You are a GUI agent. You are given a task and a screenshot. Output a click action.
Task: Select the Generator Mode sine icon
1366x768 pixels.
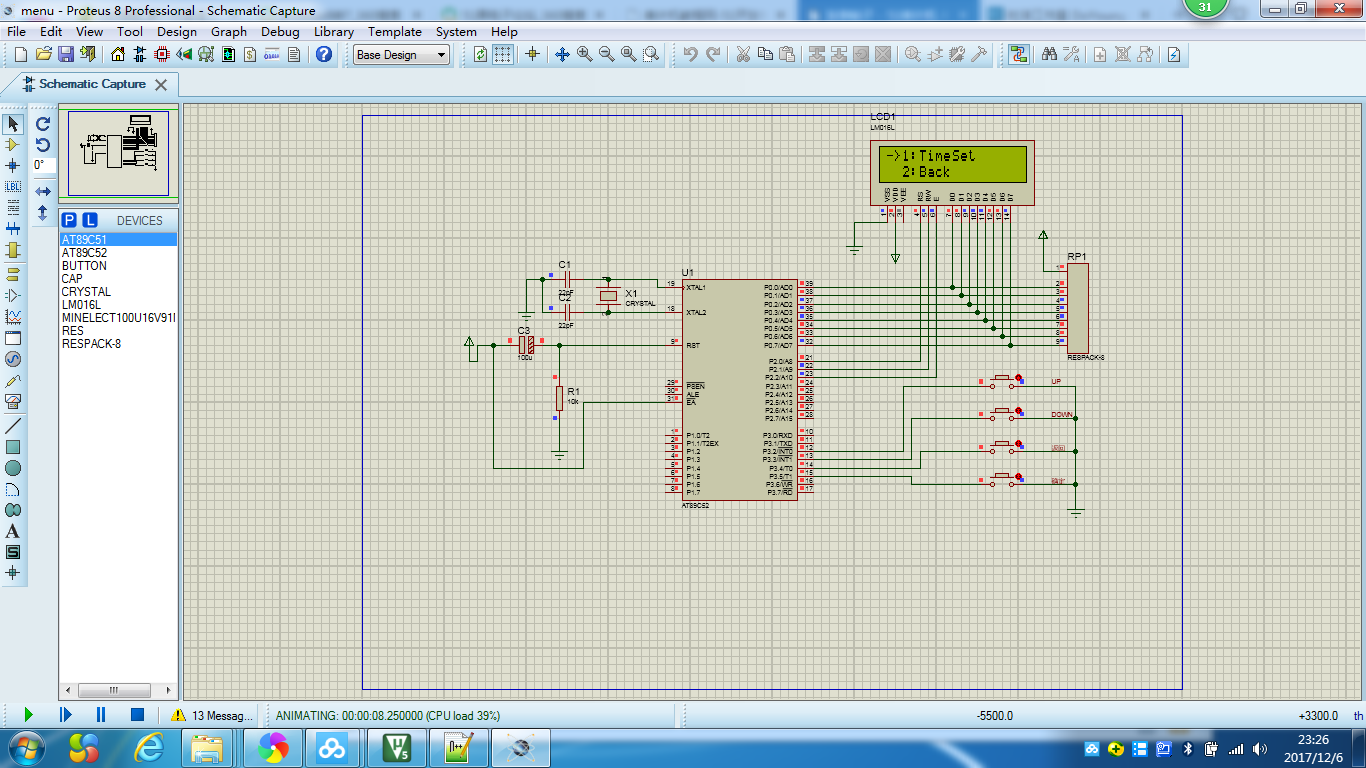click(x=13, y=359)
